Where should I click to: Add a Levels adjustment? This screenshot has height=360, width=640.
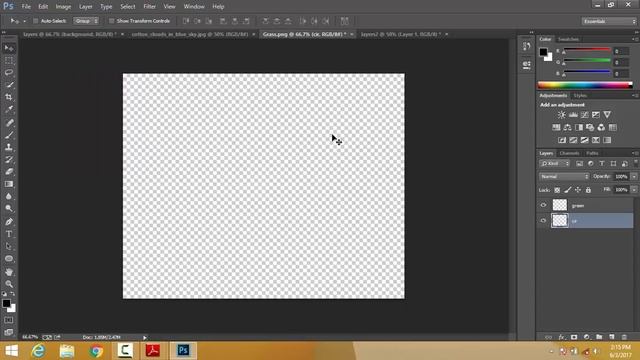coord(573,115)
